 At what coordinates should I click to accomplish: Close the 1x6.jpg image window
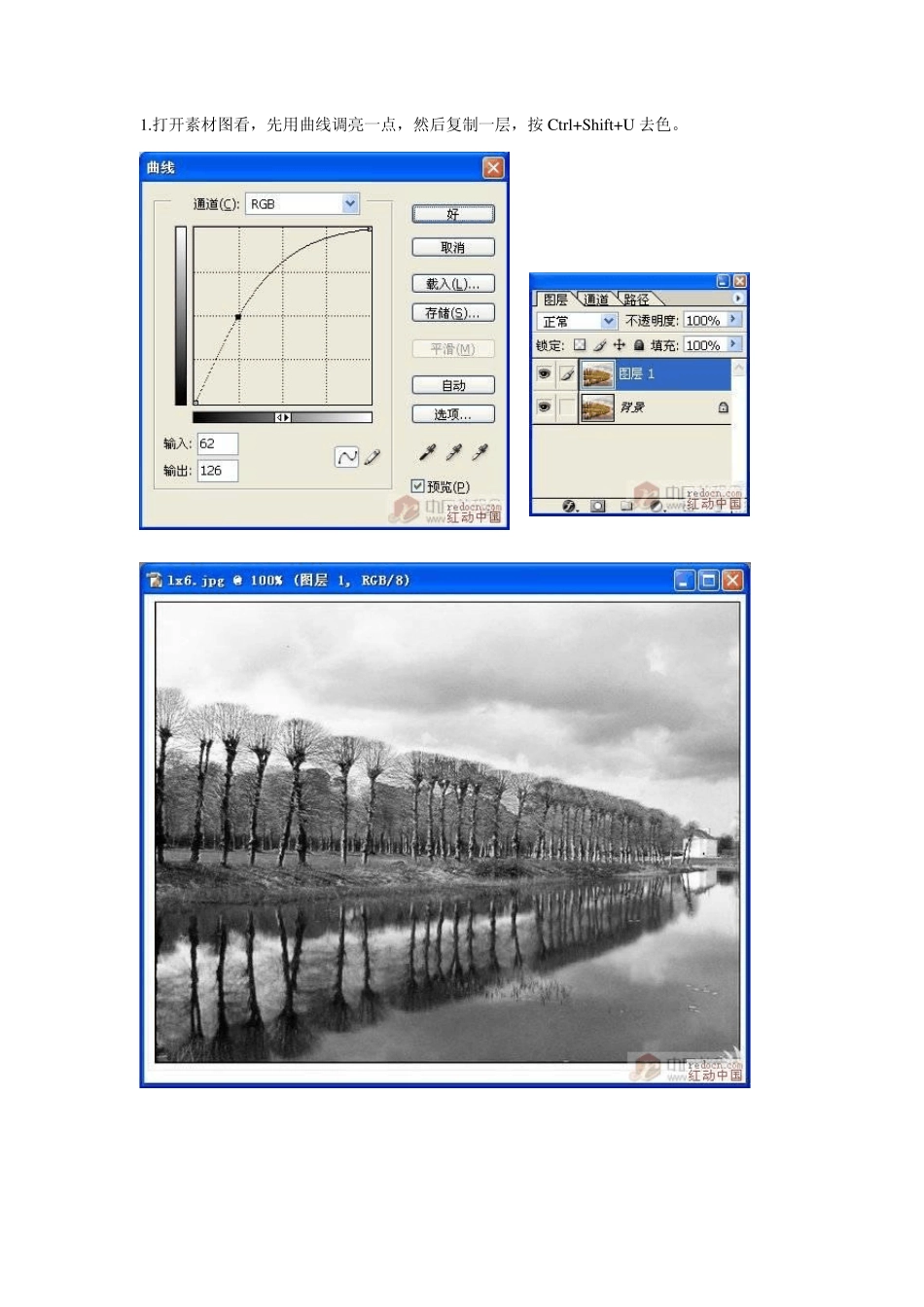[732, 581]
